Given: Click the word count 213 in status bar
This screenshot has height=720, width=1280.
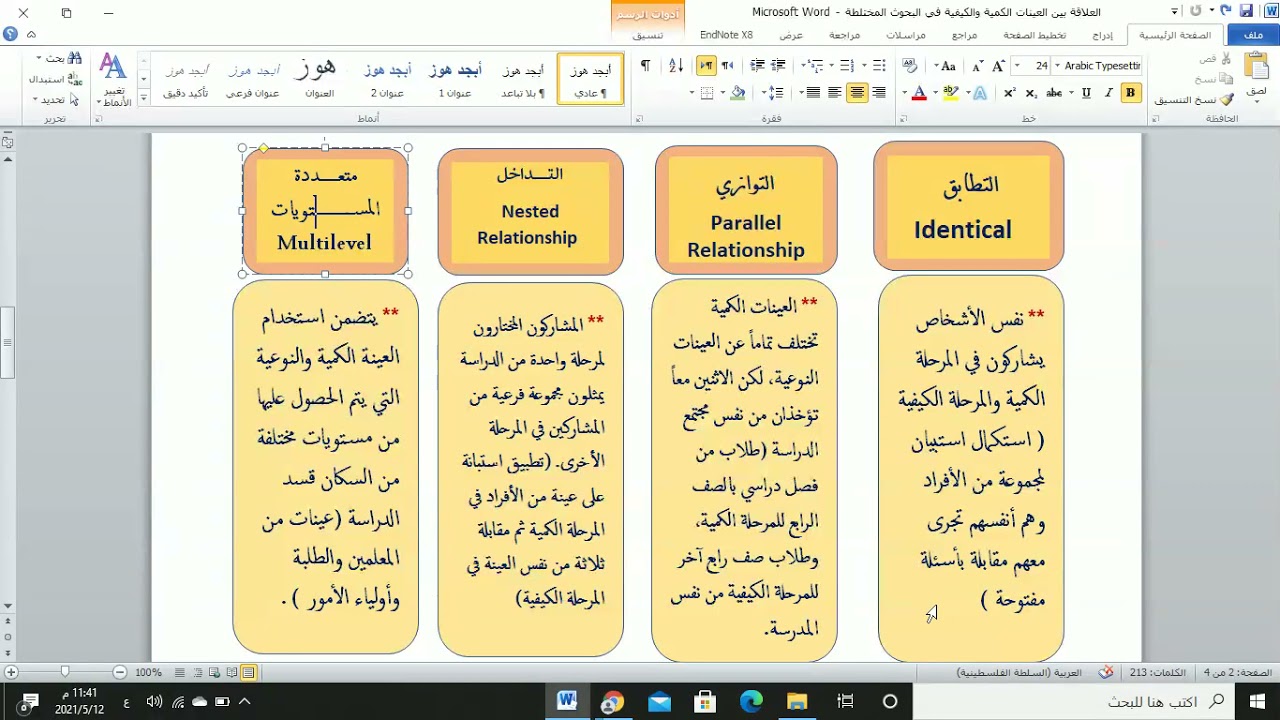Looking at the screenshot, I should (1157, 672).
